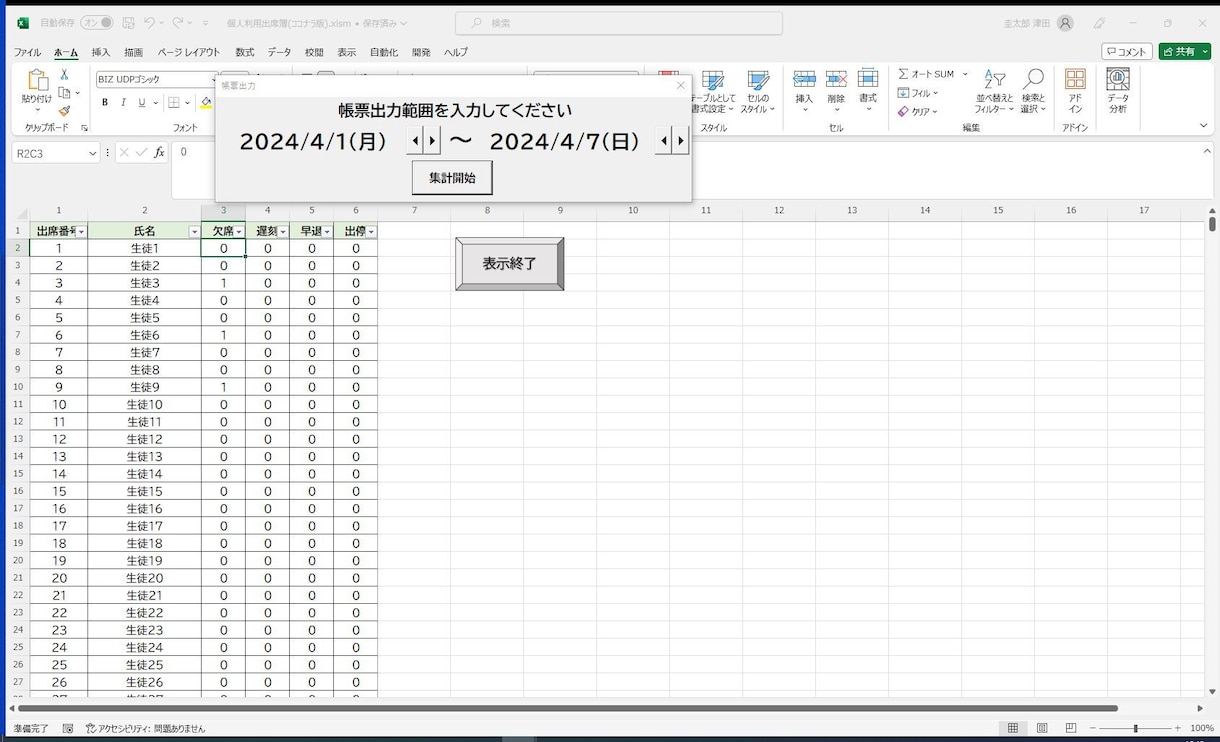Adjust the zoom slider in status bar
1220x742 pixels.
1134,728
